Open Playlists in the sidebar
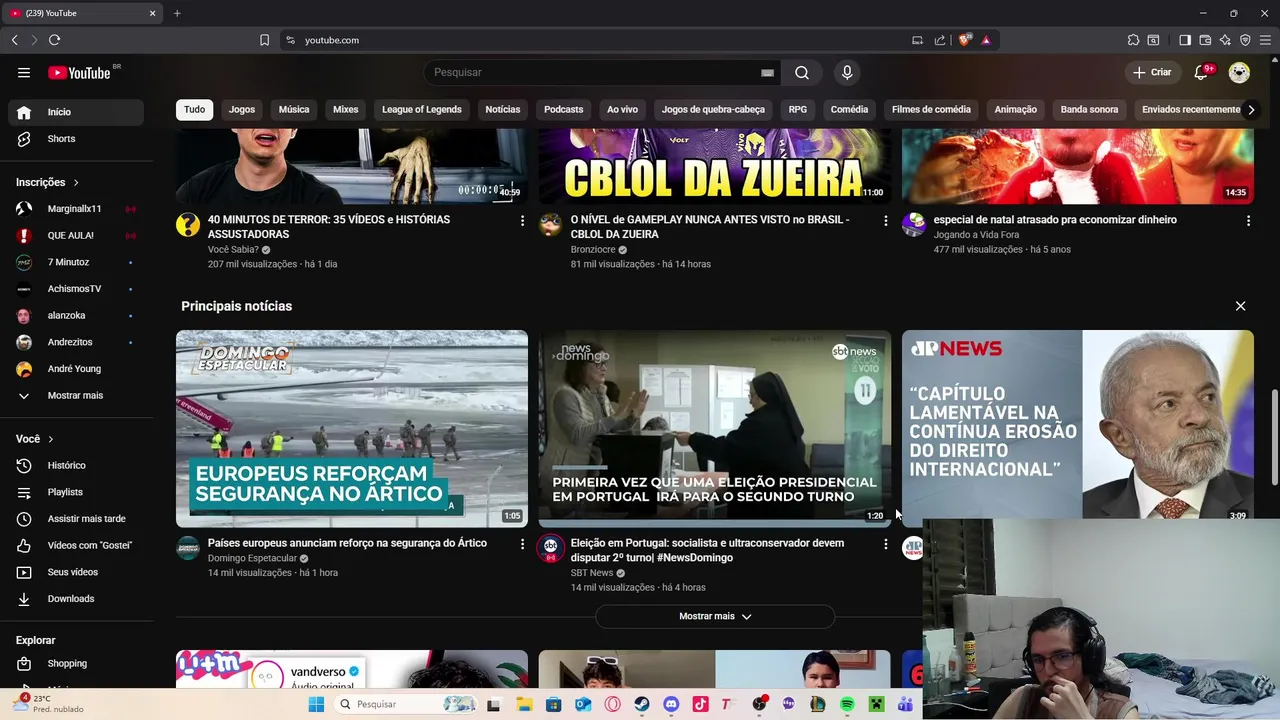The image size is (1280, 720). [76, 492]
